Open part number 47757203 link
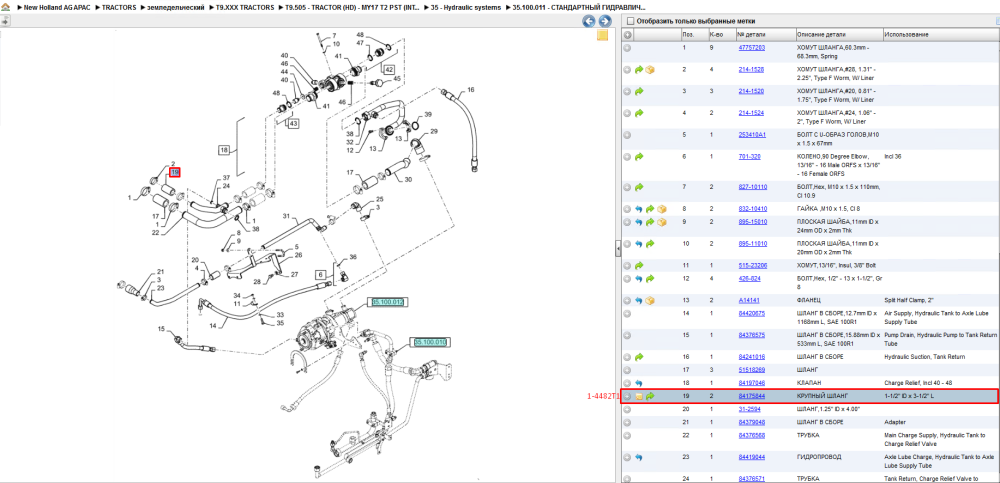 click(751, 48)
